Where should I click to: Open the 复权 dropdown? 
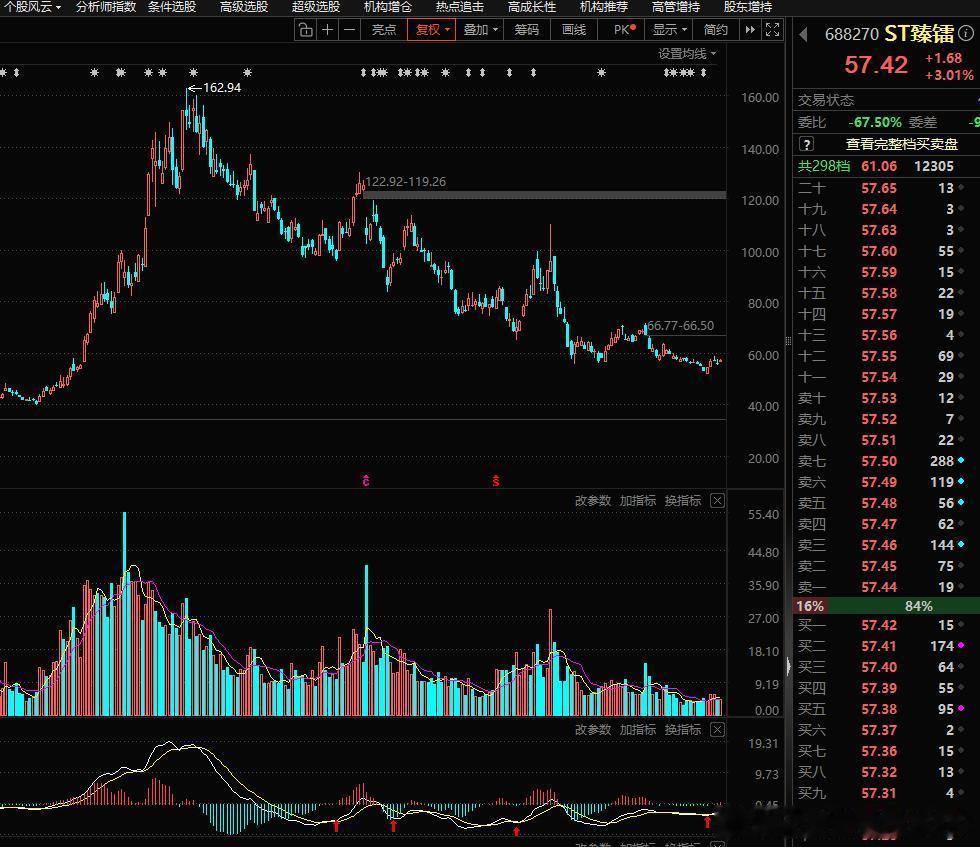click(431, 29)
